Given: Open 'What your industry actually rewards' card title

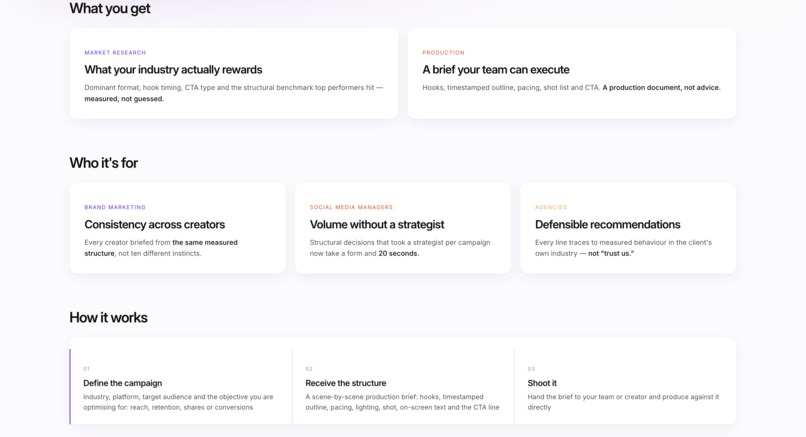Looking at the screenshot, I should (173, 69).
